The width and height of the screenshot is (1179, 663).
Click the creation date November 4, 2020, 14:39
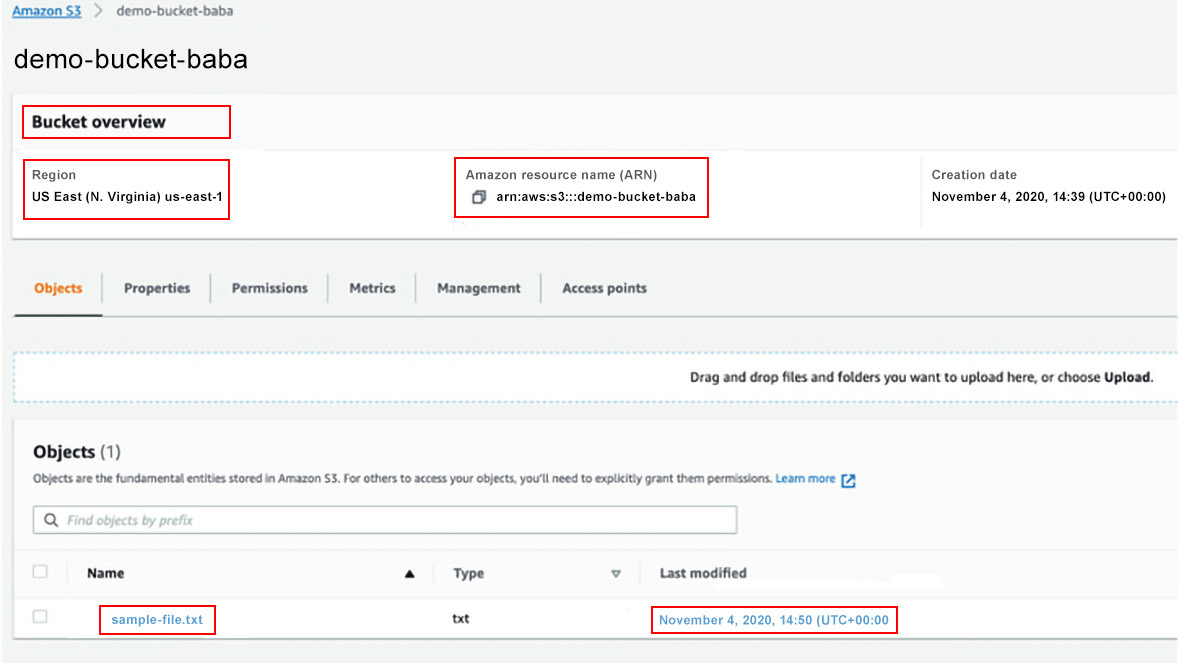pos(1048,197)
